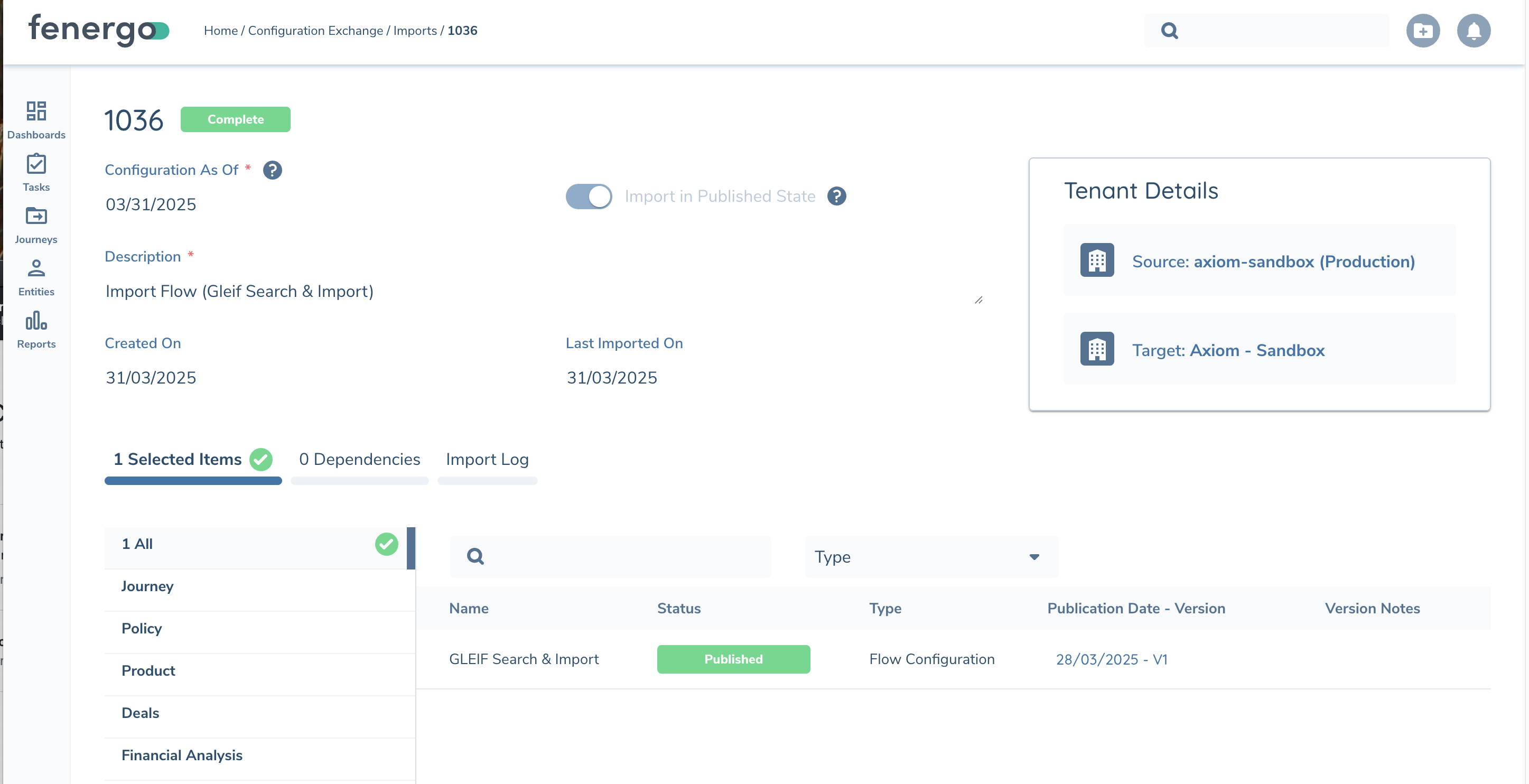Open the Configuration As Of date field

point(151,204)
